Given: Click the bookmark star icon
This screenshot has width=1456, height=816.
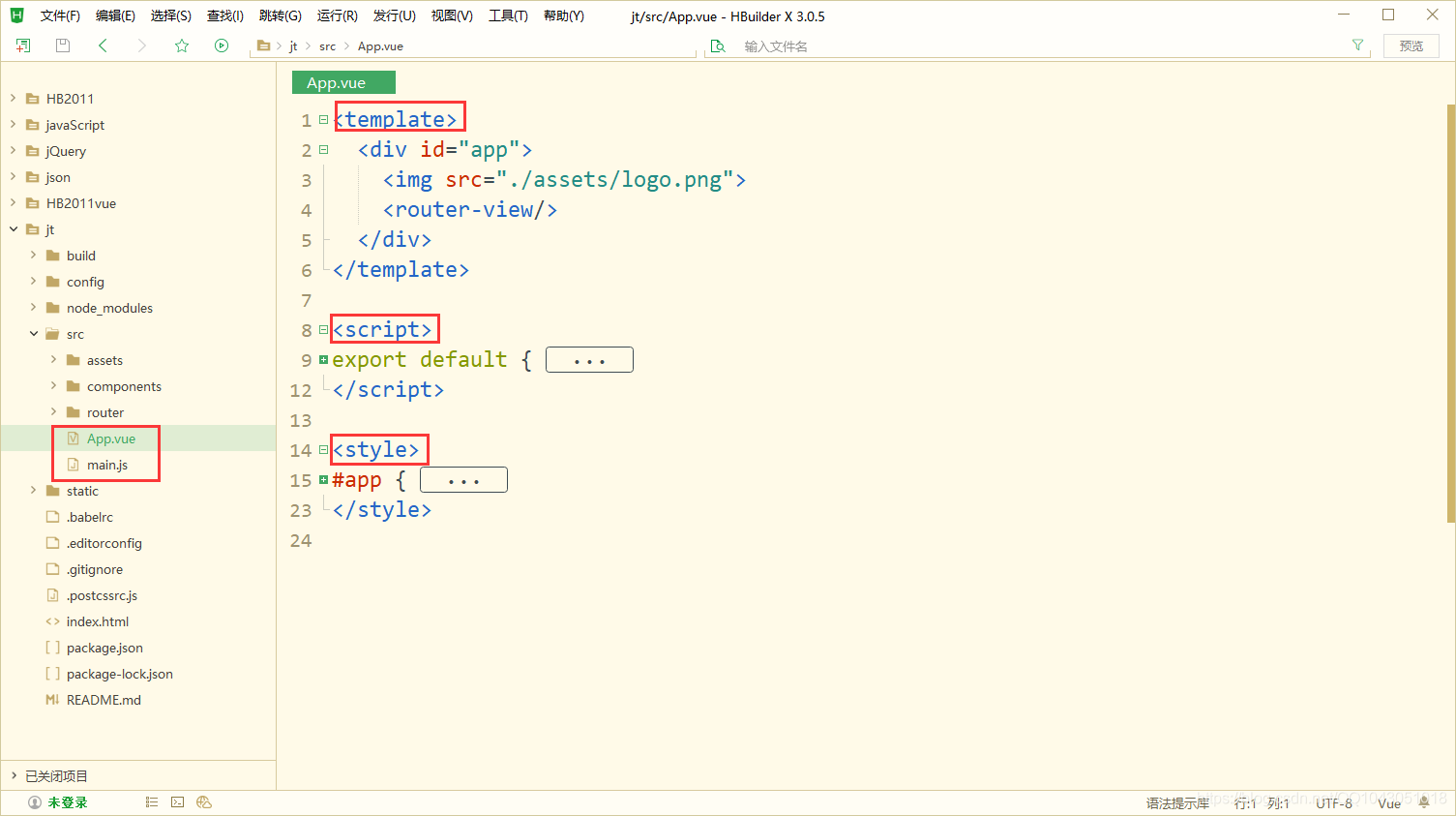Looking at the screenshot, I should 182,45.
